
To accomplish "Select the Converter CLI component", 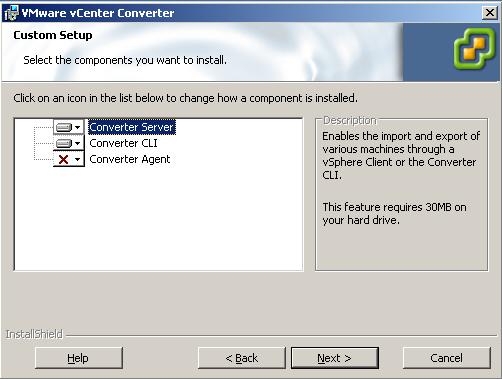I will point(123,143).
